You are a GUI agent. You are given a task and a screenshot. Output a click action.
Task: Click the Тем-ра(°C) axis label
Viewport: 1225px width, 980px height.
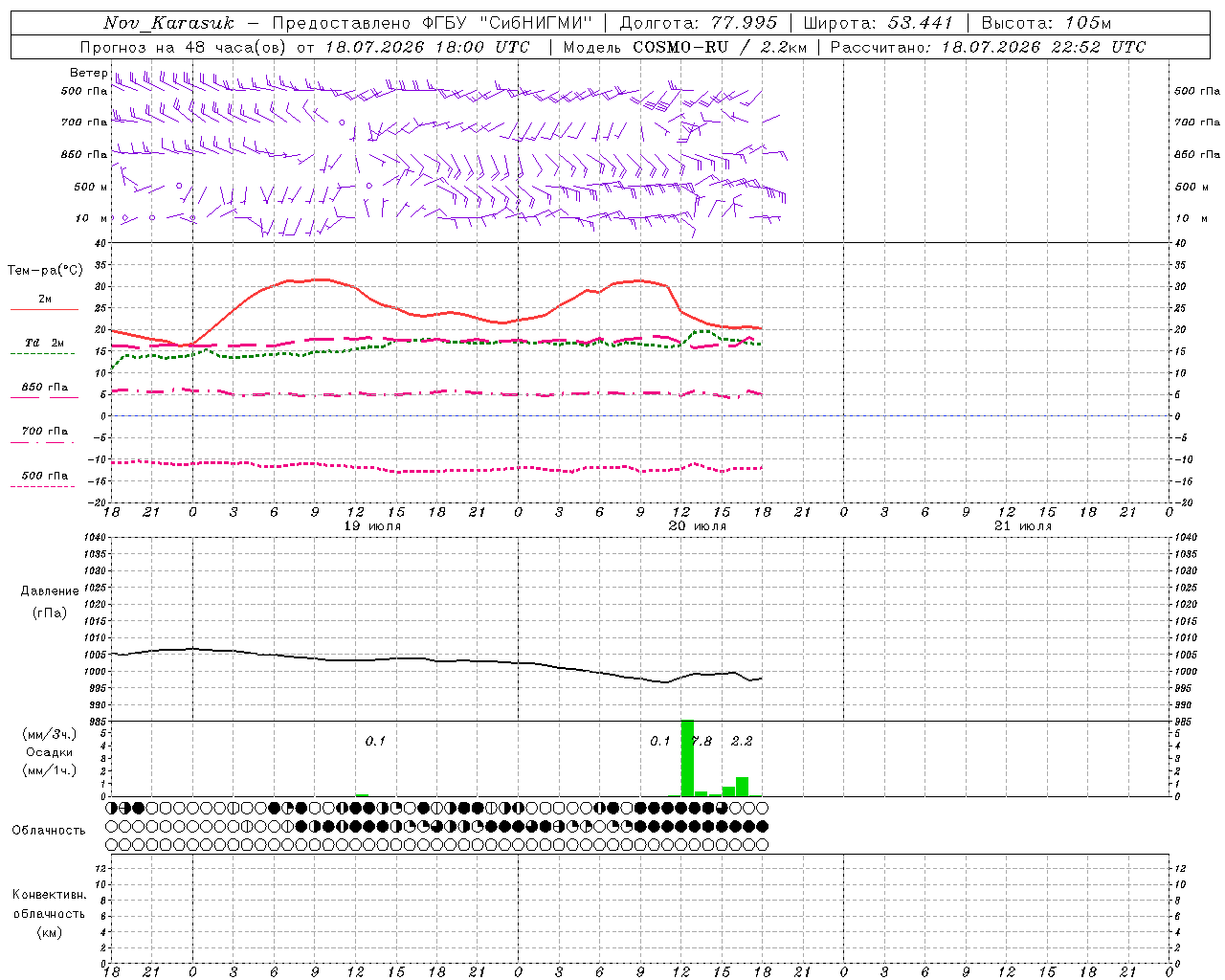point(45,271)
